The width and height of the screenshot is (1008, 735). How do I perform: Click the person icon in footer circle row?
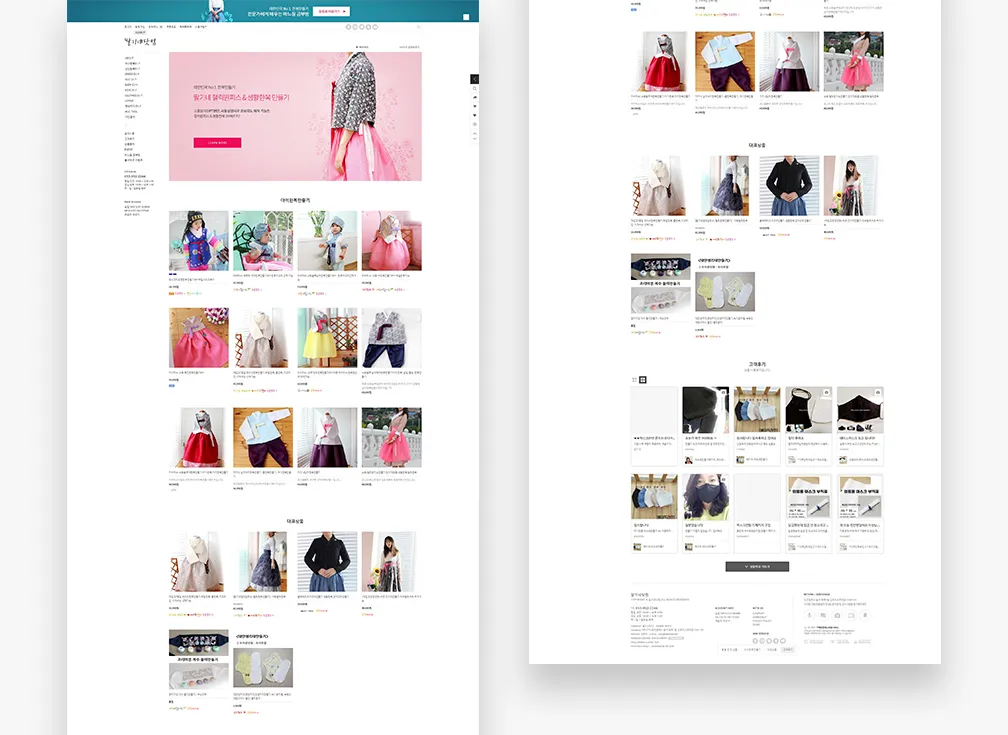(x=865, y=615)
